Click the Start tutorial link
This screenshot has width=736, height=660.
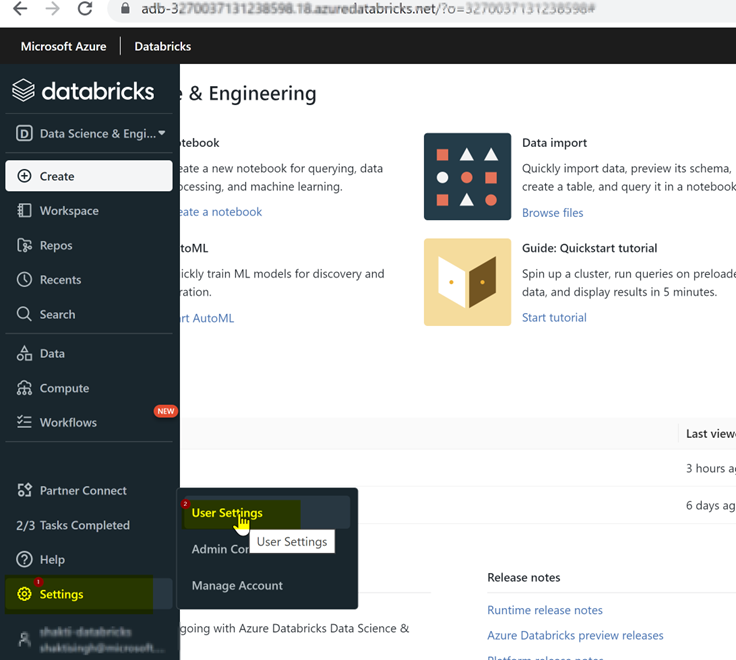[554, 318]
